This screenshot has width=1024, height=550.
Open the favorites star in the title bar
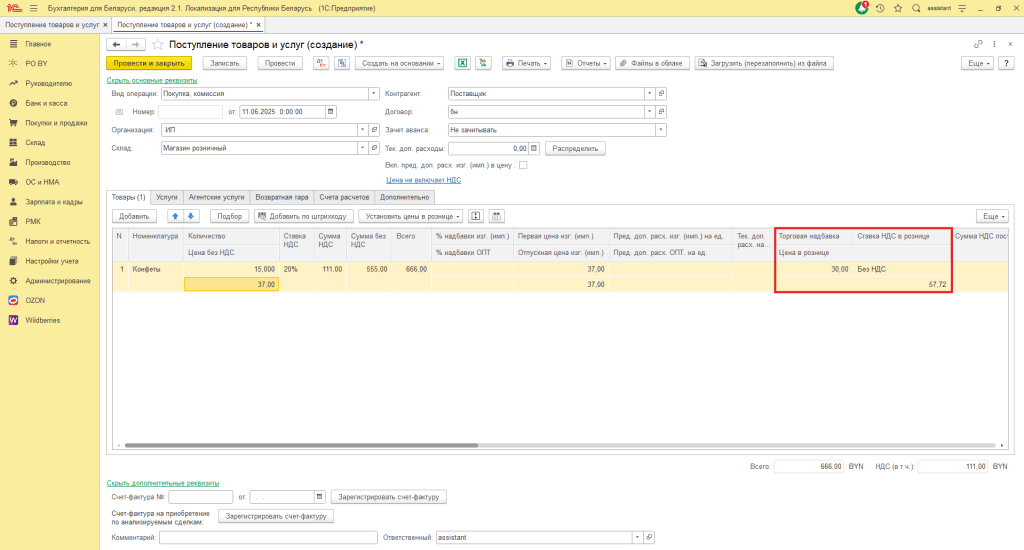pos(898,8)
